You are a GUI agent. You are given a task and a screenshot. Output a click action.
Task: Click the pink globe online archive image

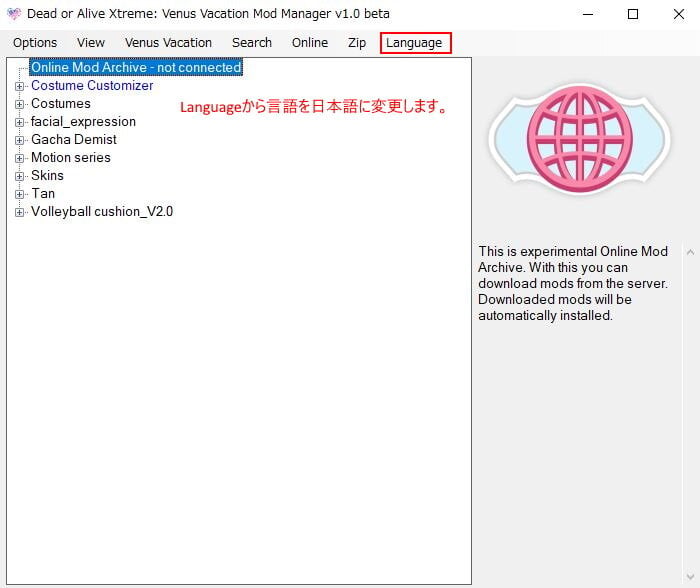[x=579, y=140]
